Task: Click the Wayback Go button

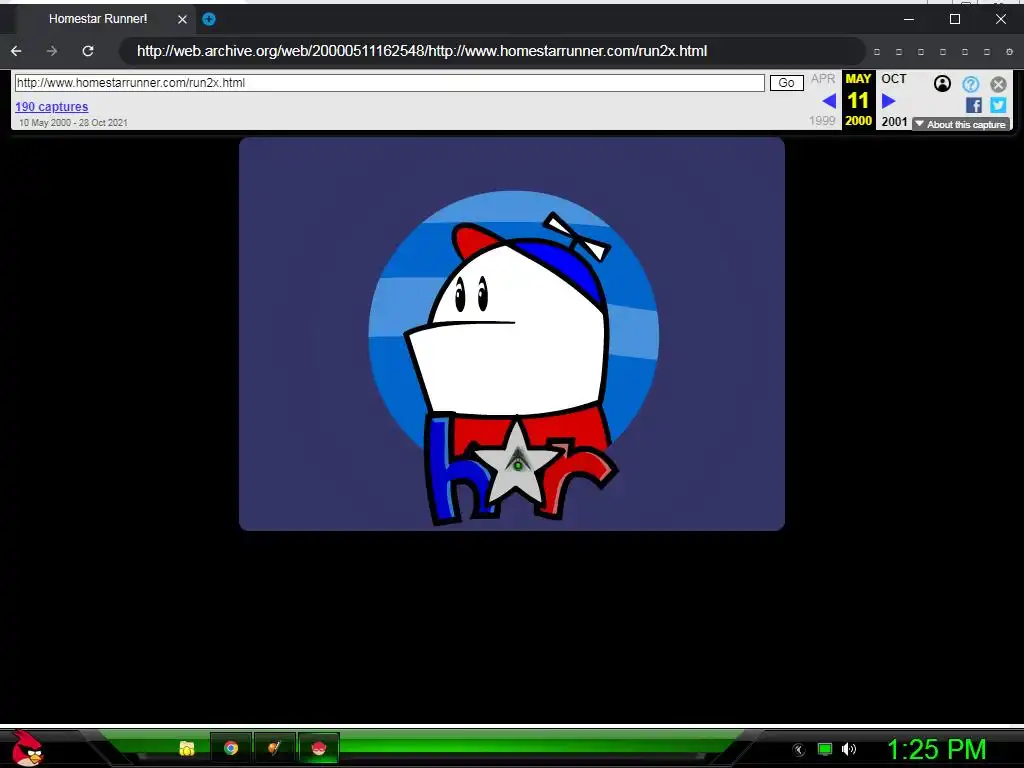Action: point(786,83)
